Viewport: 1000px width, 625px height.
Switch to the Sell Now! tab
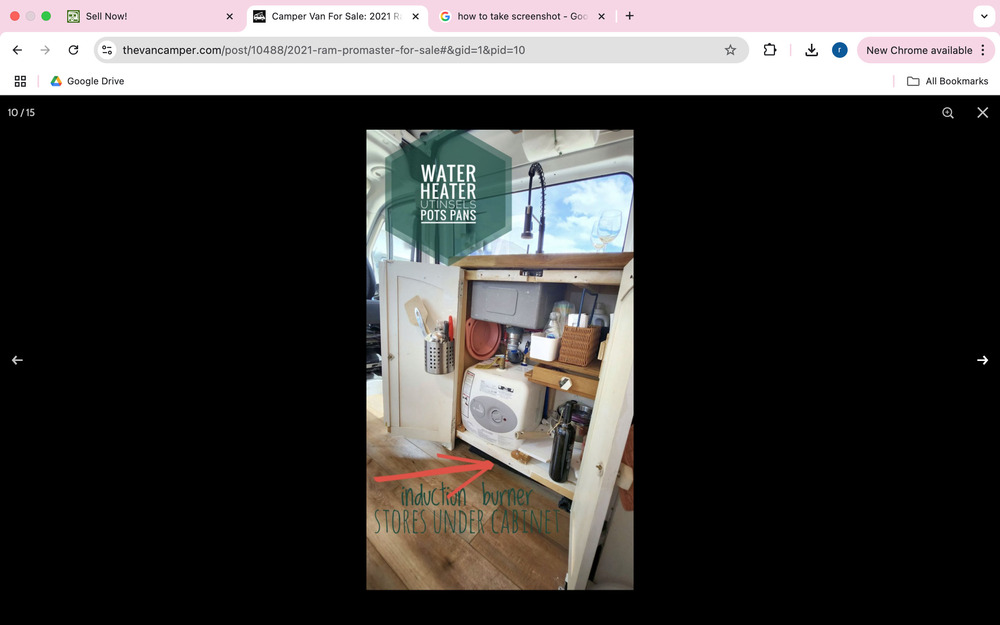click(140, 16)
